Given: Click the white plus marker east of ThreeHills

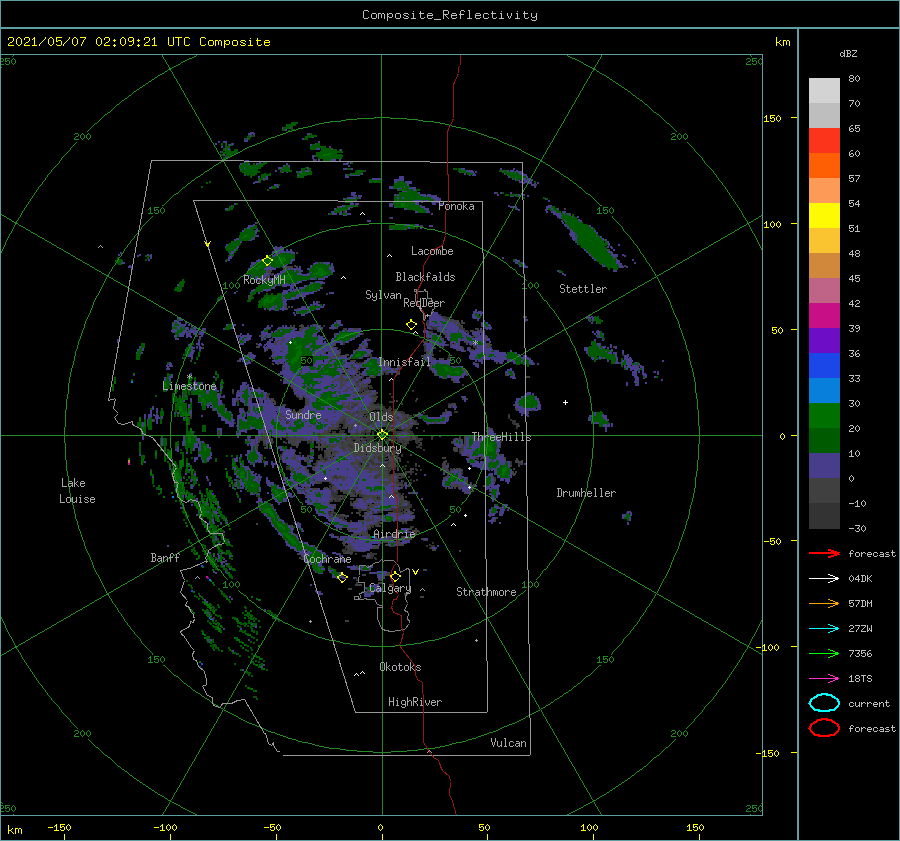Looking at the screenshot, I should [565, 402].
